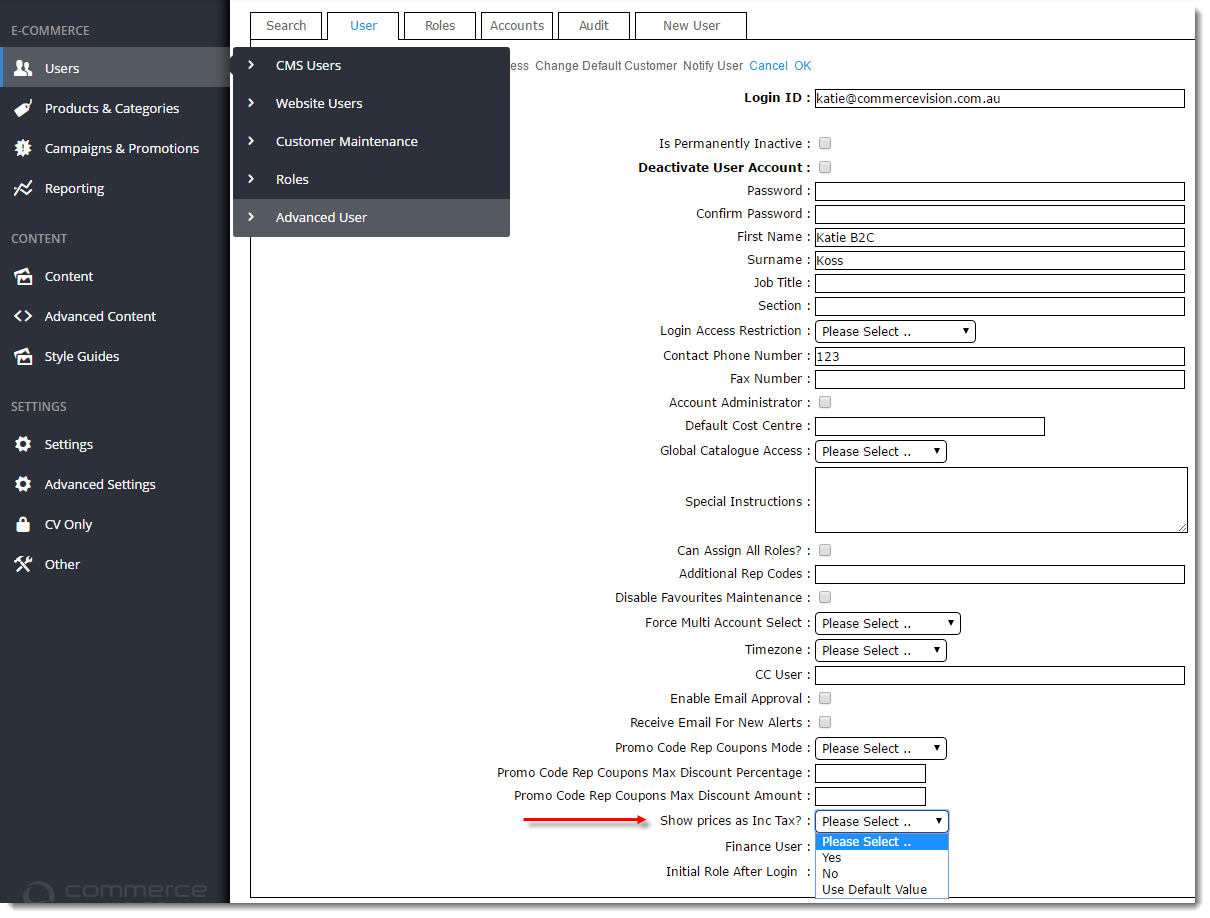This screenshot has width=1210, height=918.
Task: Click the Cancel link
Action: 768,66
